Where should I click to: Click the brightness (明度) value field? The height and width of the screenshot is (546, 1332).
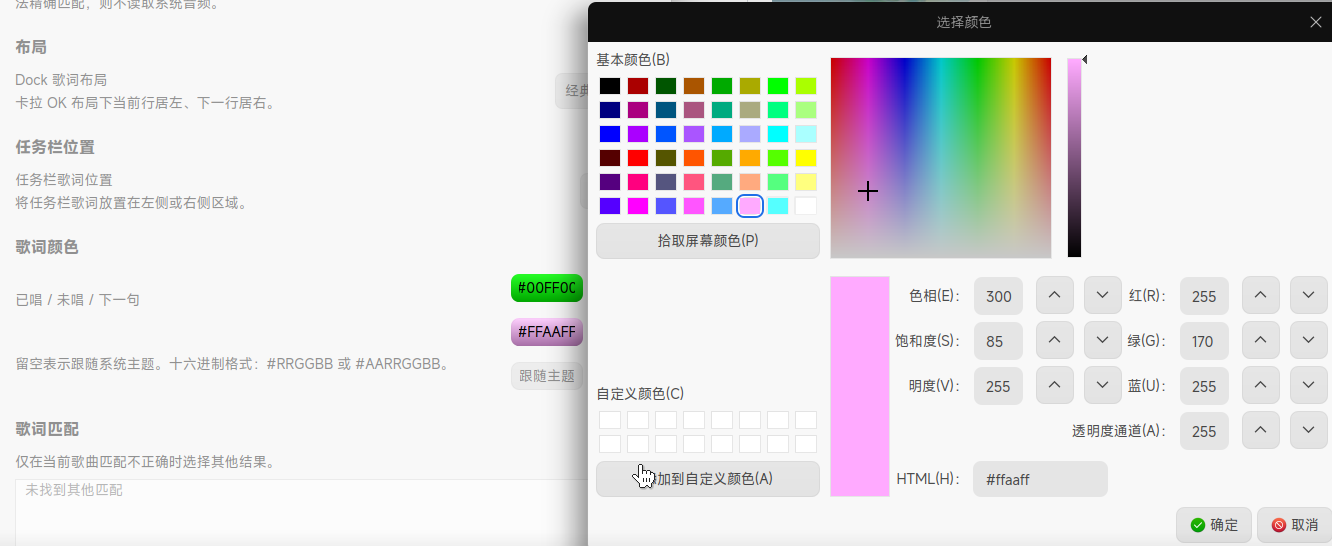pyautogui.click(x=998, y=386)
